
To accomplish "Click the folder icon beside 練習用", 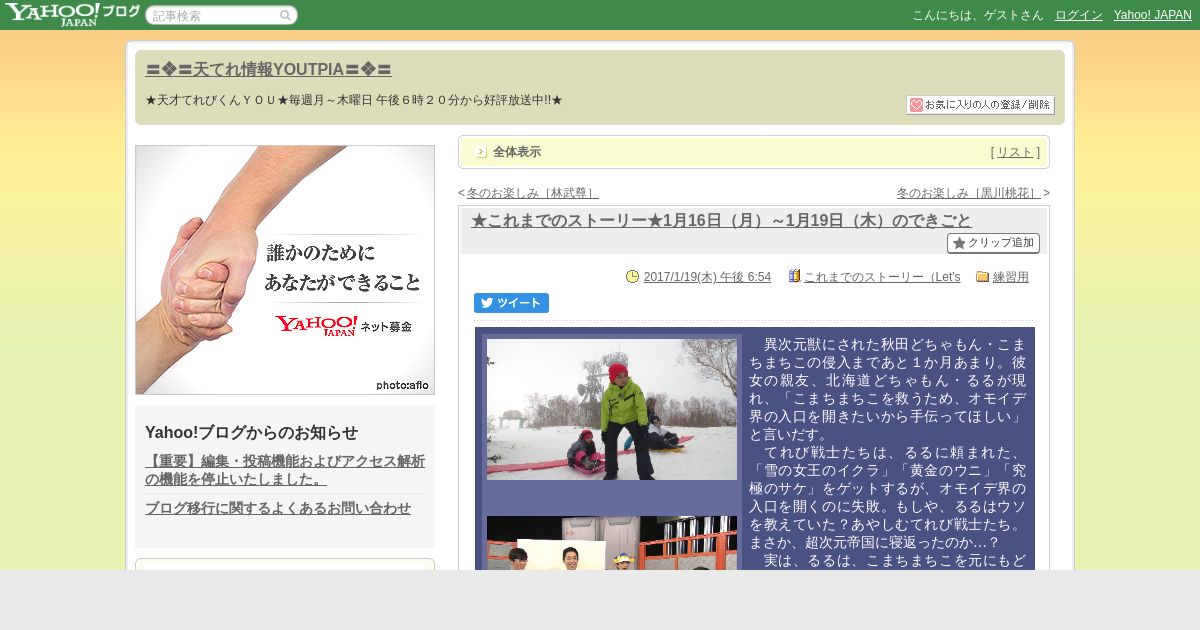I will tap(982, 277).
